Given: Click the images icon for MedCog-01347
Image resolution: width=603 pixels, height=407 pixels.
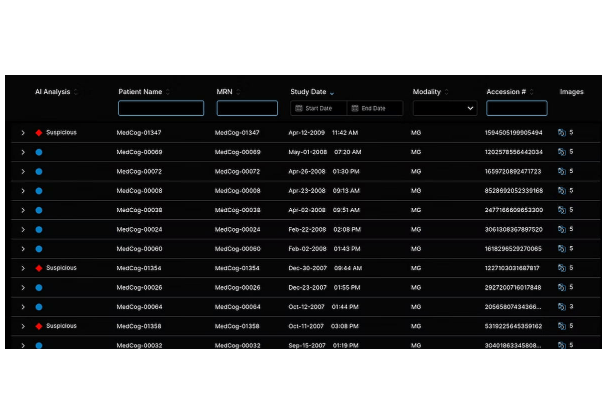Looking at the screenshot, I should (561, 133).
